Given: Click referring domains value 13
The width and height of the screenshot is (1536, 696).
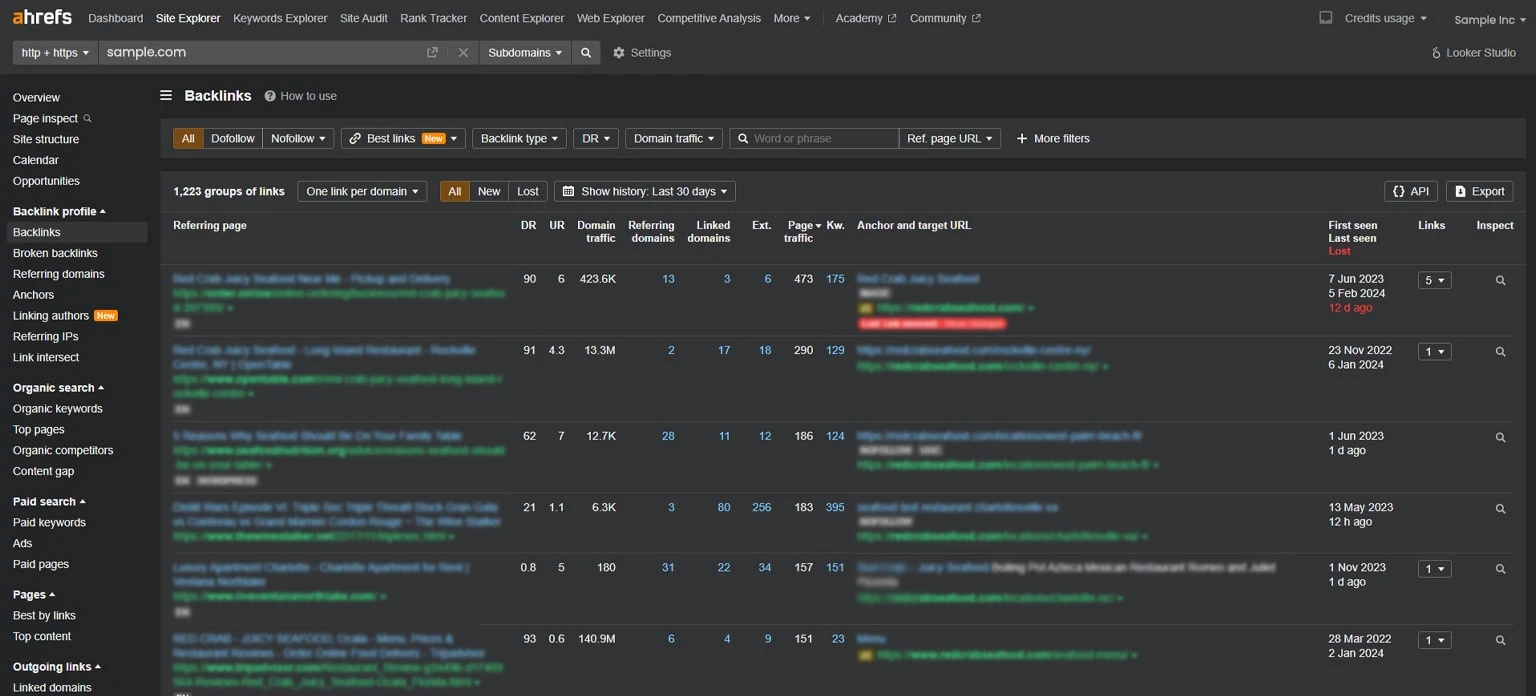Looking at the screenshot, I should point(668,279).
